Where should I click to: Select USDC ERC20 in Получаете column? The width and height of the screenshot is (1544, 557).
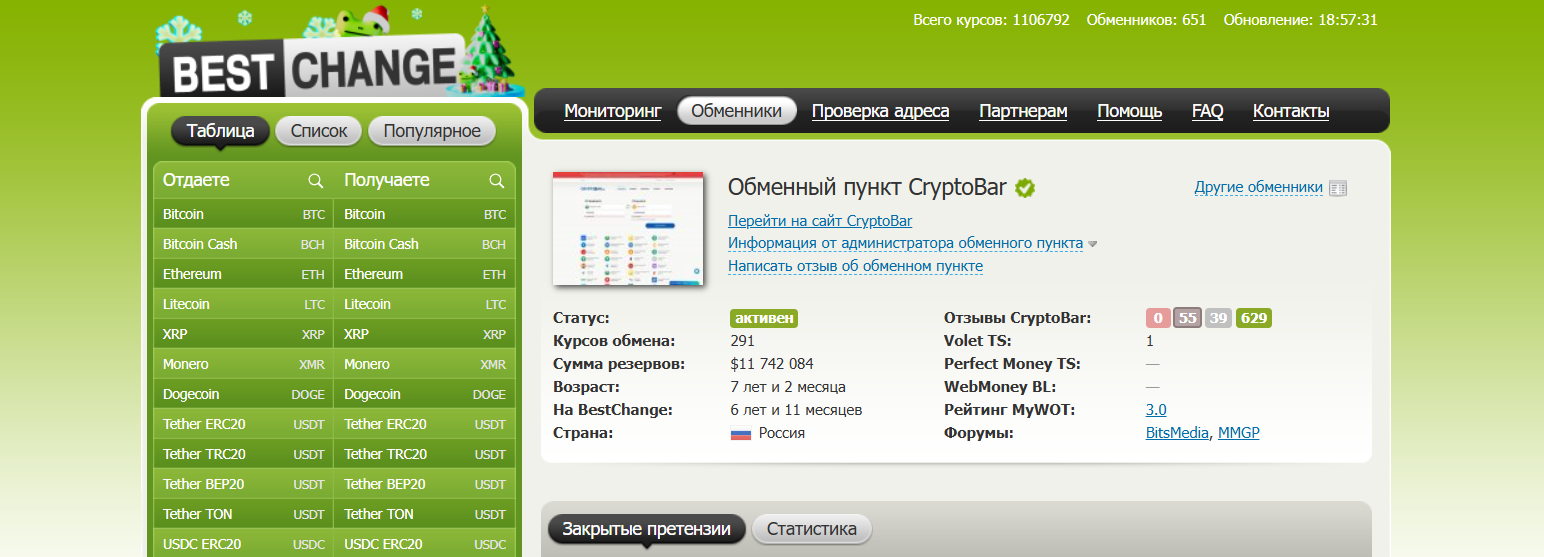tap(425, 543)
